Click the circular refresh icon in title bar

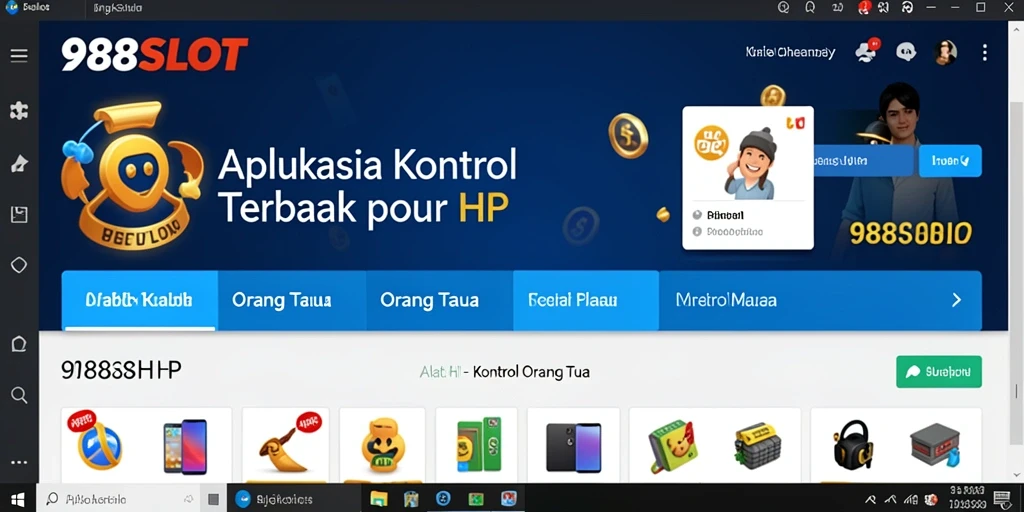[907, 8]
